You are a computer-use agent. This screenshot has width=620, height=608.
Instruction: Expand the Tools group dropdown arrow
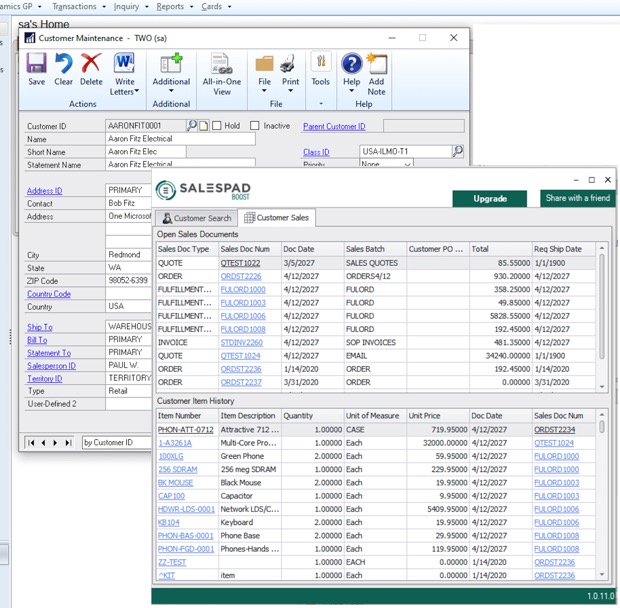coord(321,104)
